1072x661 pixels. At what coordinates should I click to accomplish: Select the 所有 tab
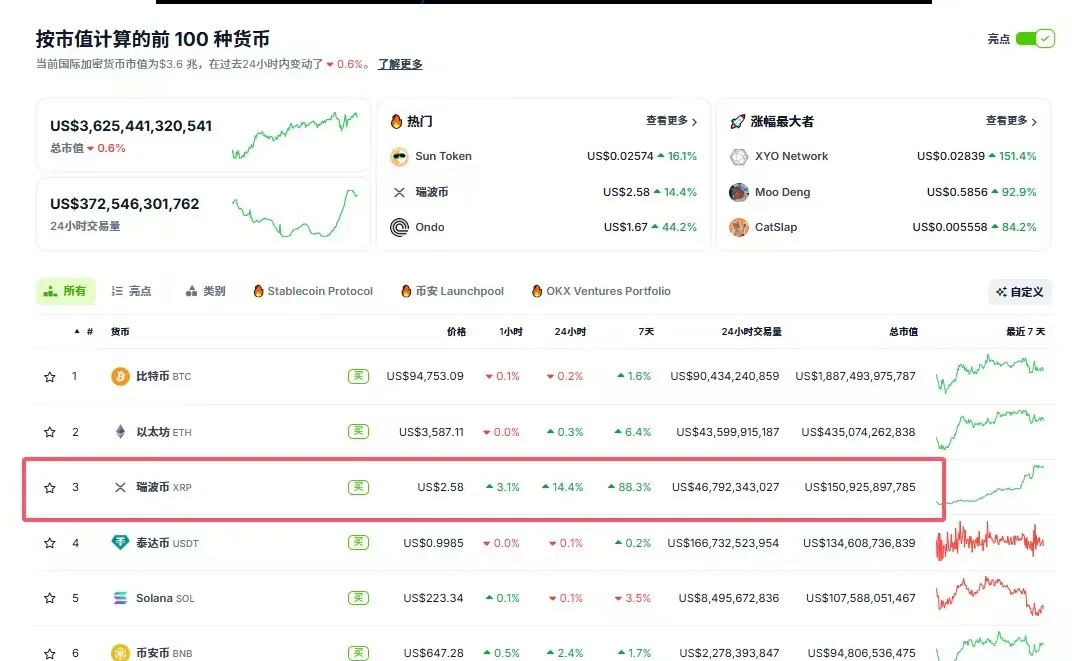[66, 291]
